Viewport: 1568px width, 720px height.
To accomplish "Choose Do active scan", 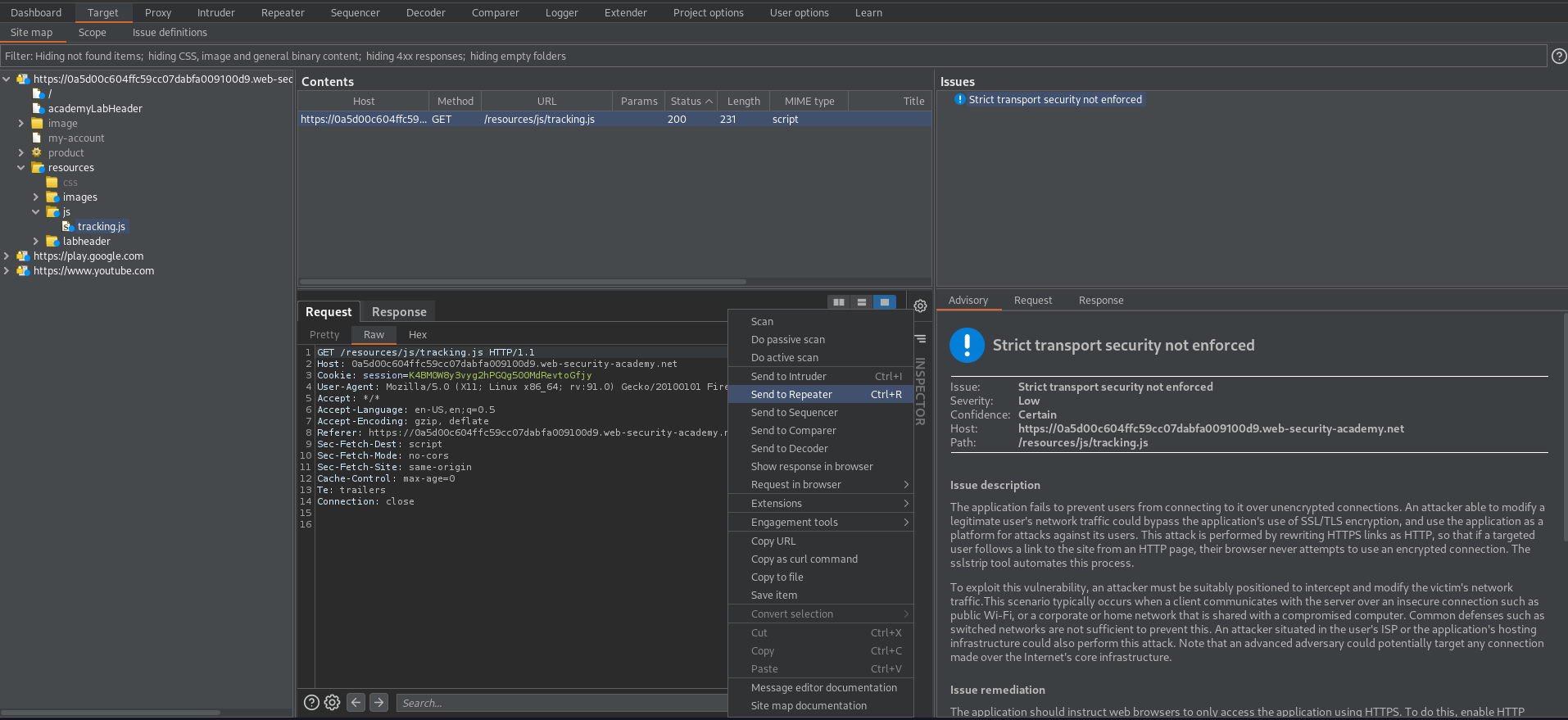I will [820, 357].
